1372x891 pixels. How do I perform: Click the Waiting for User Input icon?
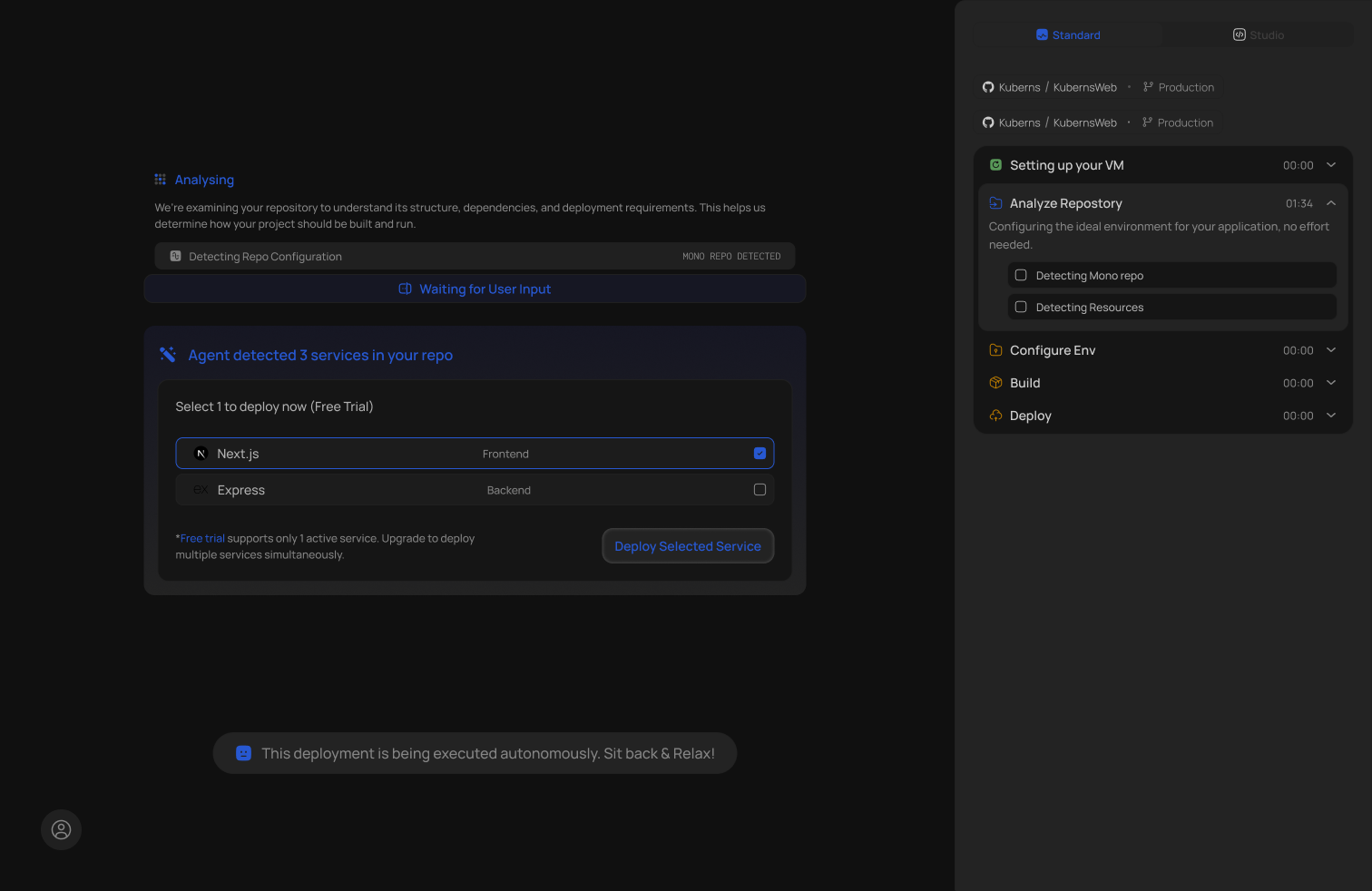[406, 289]
